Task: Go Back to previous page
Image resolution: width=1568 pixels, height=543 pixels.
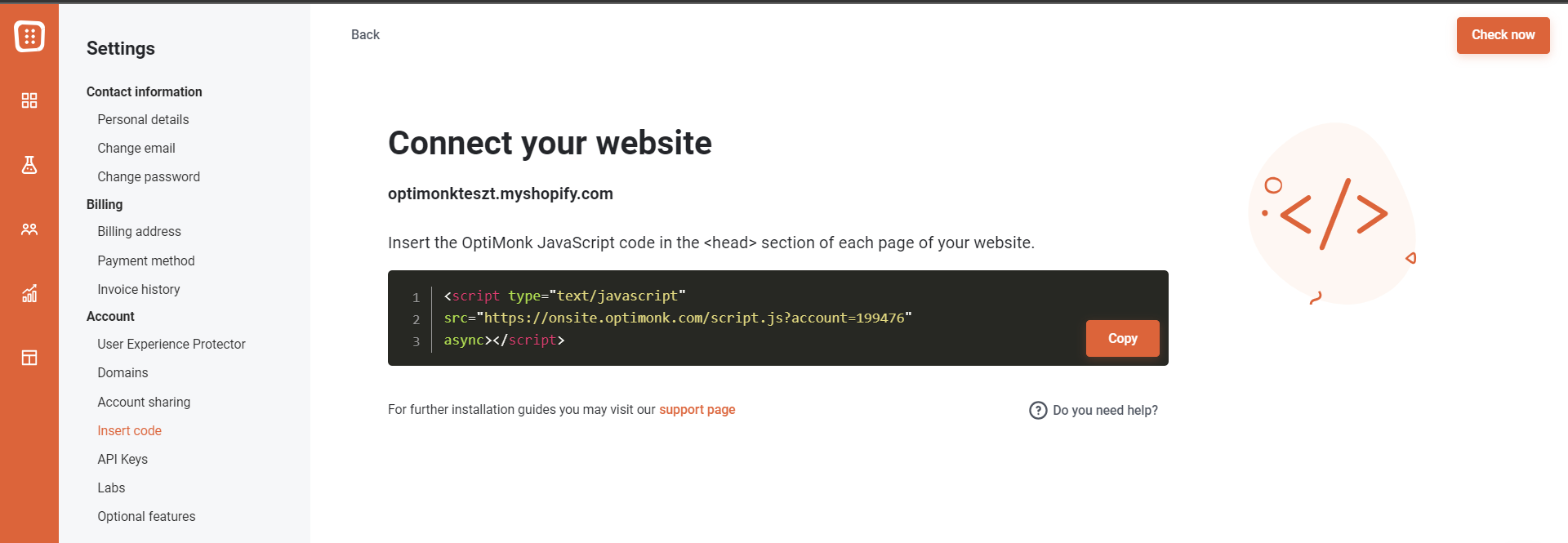Action: click(365, 34)
